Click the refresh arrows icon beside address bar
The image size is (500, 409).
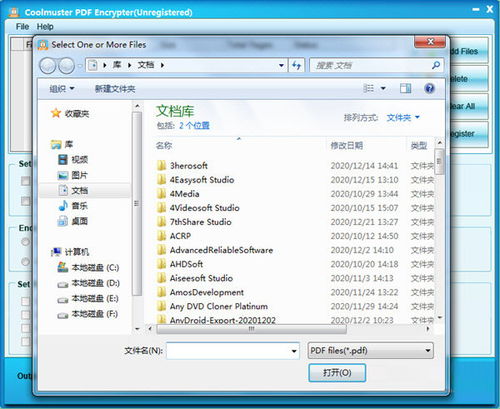(296, 65)
